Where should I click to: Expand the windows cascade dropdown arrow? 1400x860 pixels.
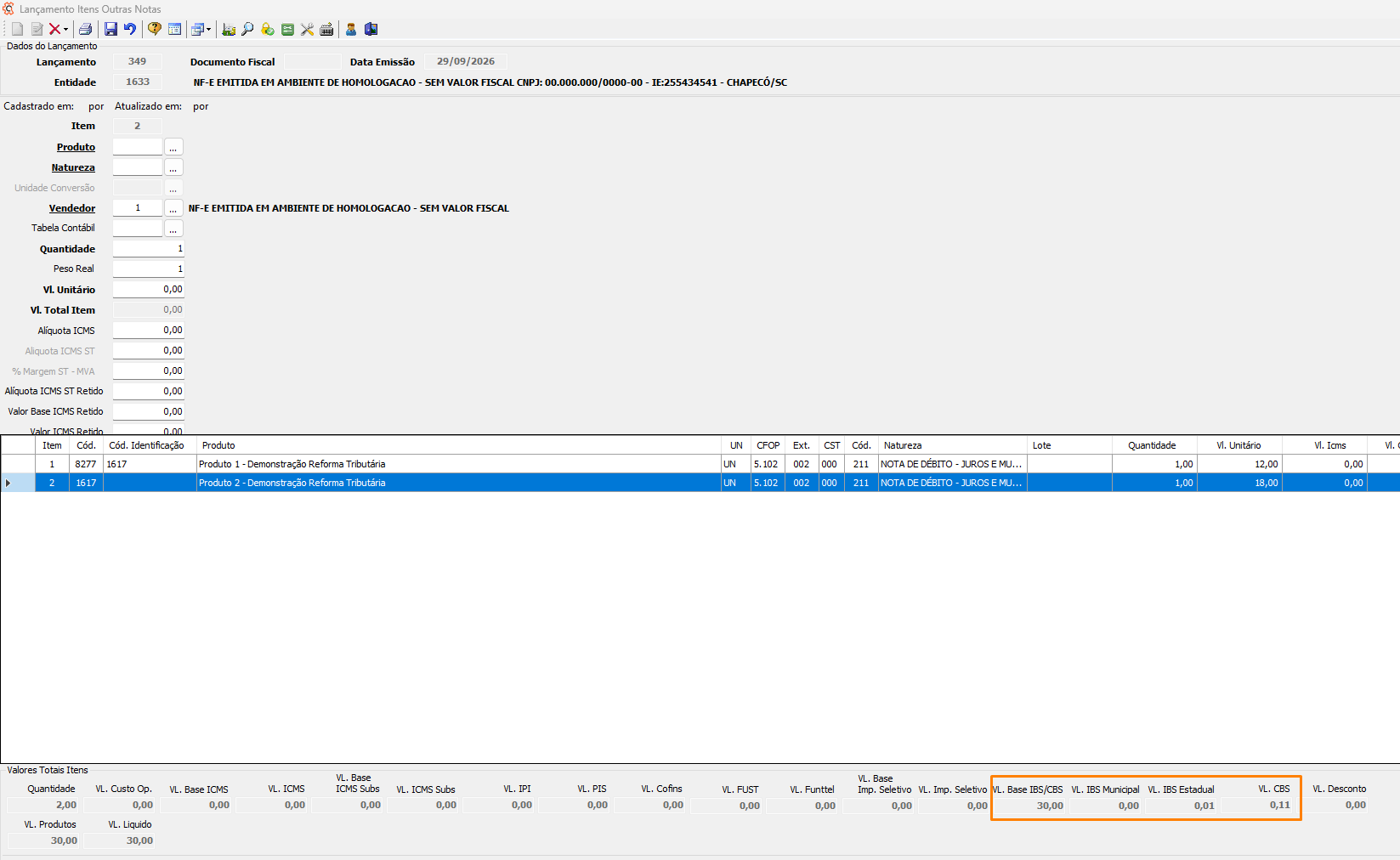[x=208, y=30]
